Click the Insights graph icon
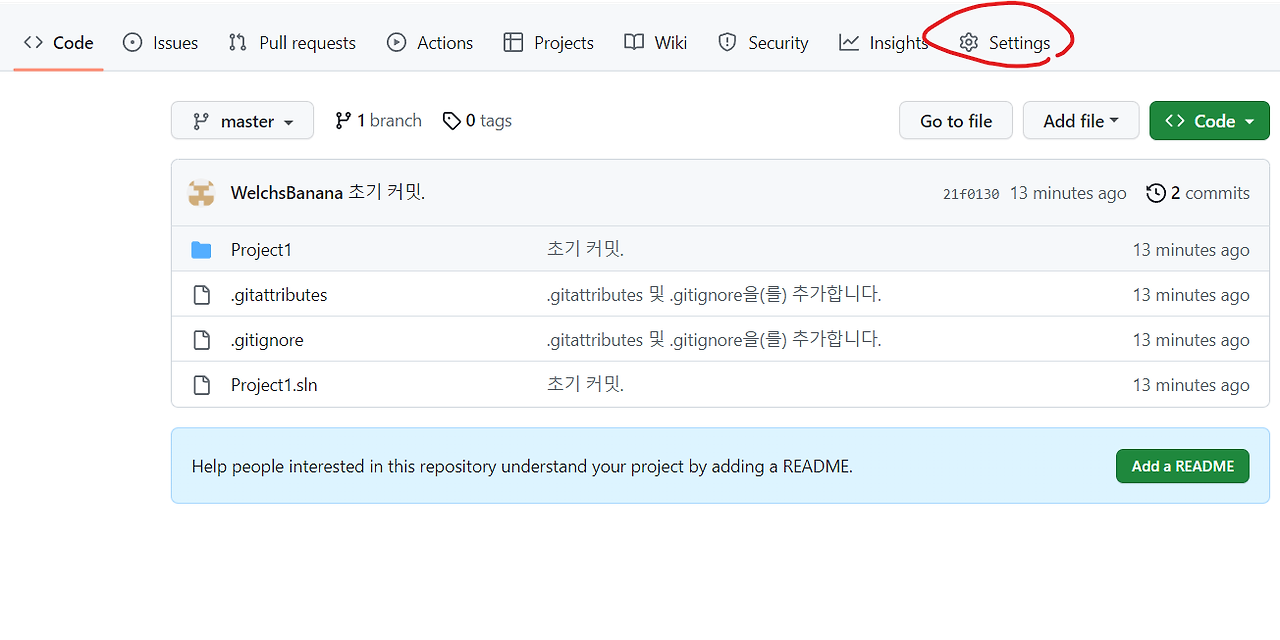The width and height of the screenshot is (1280, 640). pyautogui.click(x=849, y=43)
